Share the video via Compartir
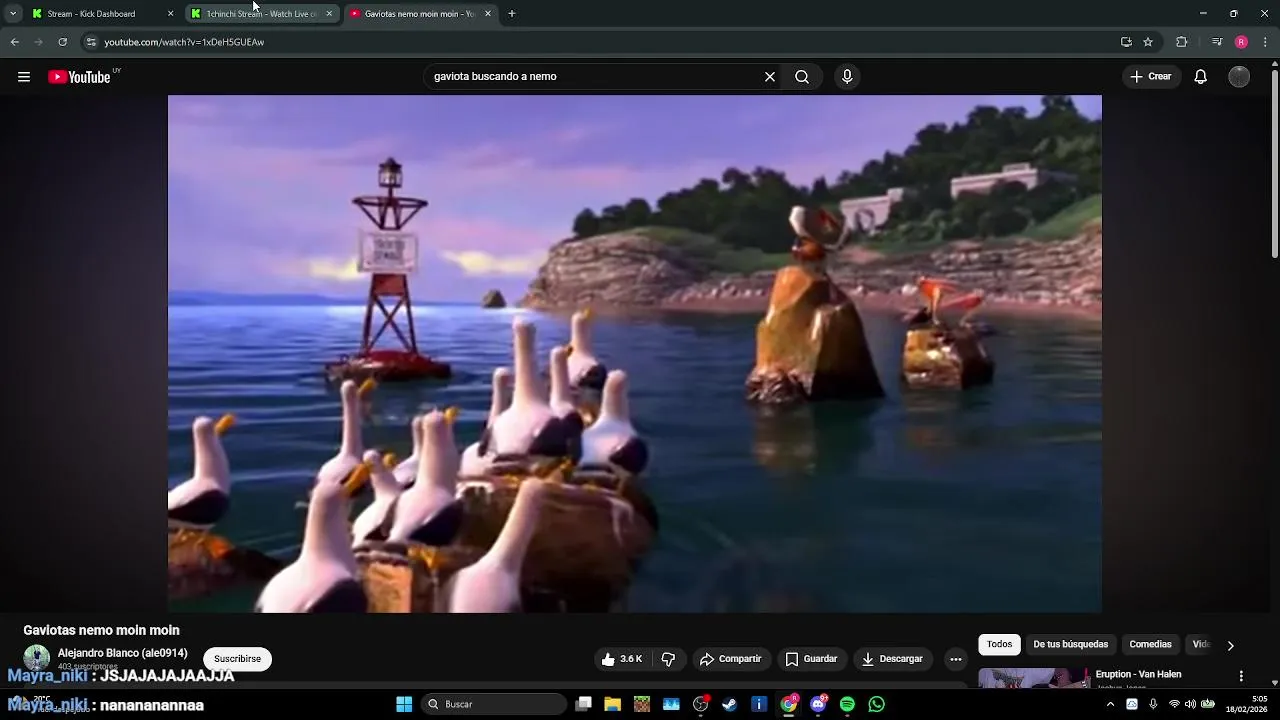 (x=731, y=659)
